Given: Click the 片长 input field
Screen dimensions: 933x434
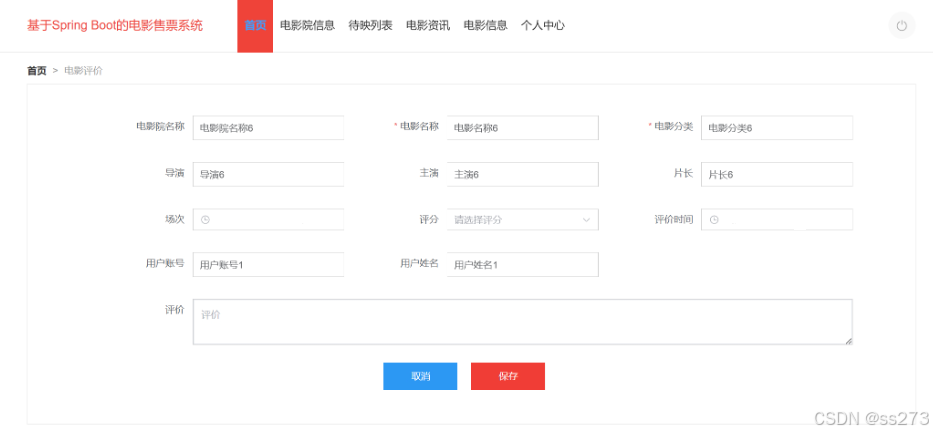Looking at the screenshot, I should coord(777,174).
